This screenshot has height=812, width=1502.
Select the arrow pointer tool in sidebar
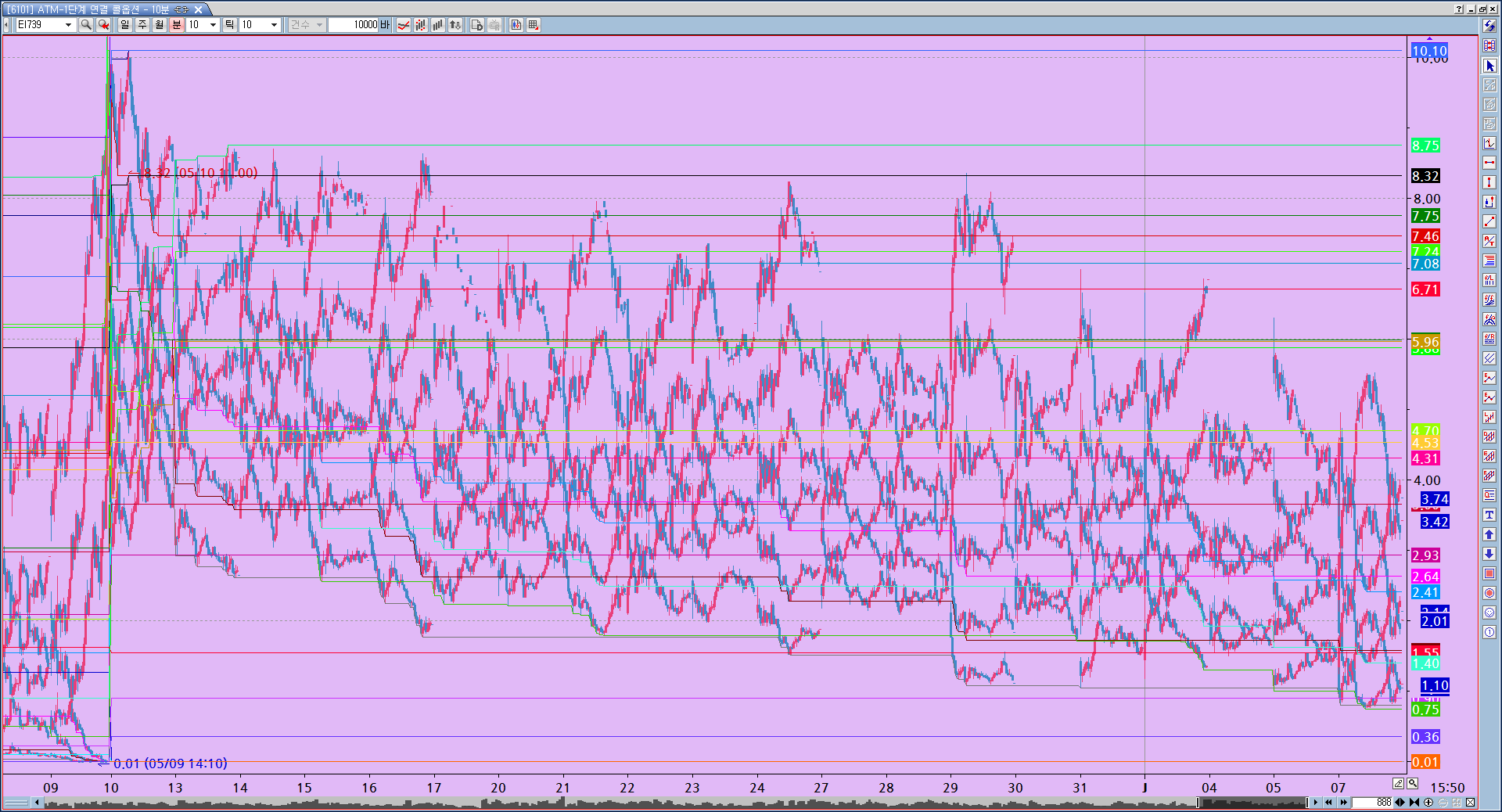[1489, 66]
